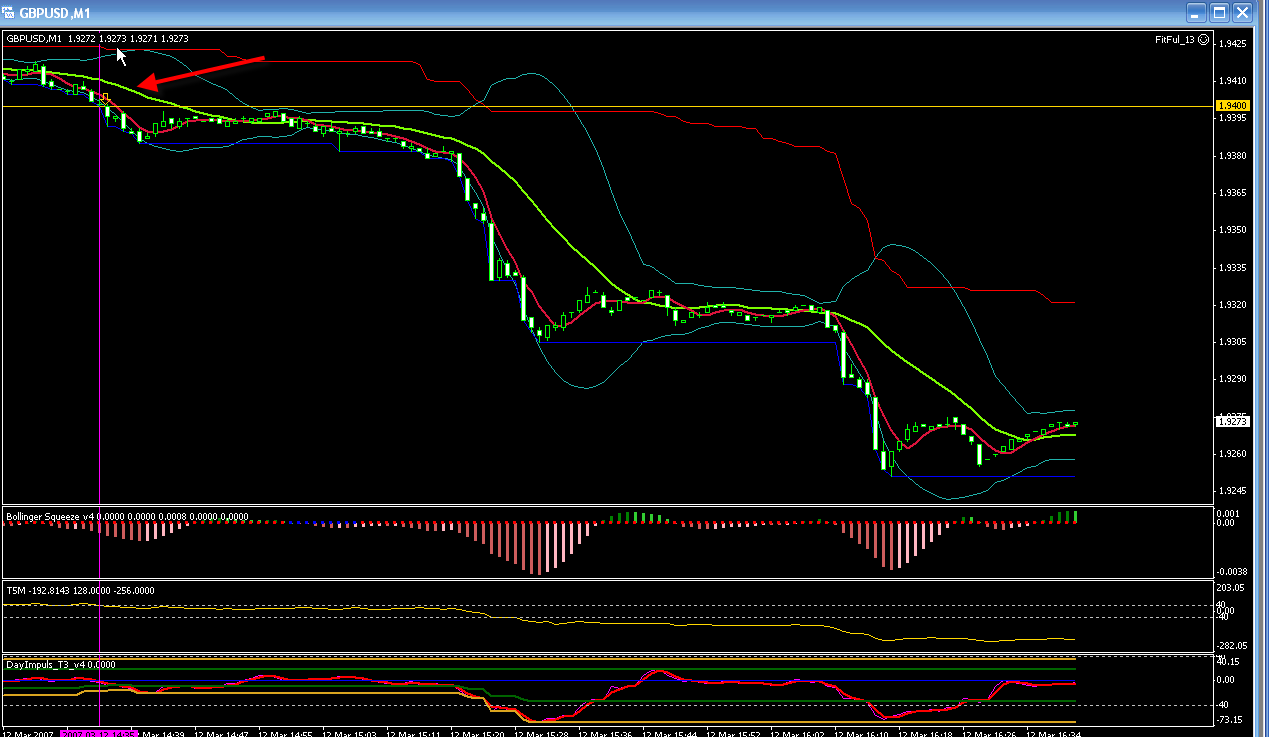
Task: Click the yellow 1.9400 price level tag
Action: 1231,106
